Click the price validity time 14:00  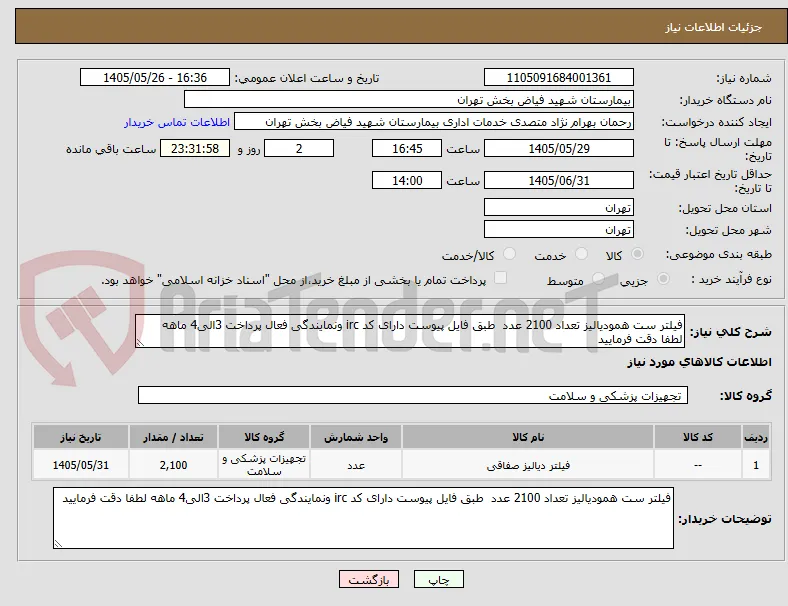click(407, 180)
